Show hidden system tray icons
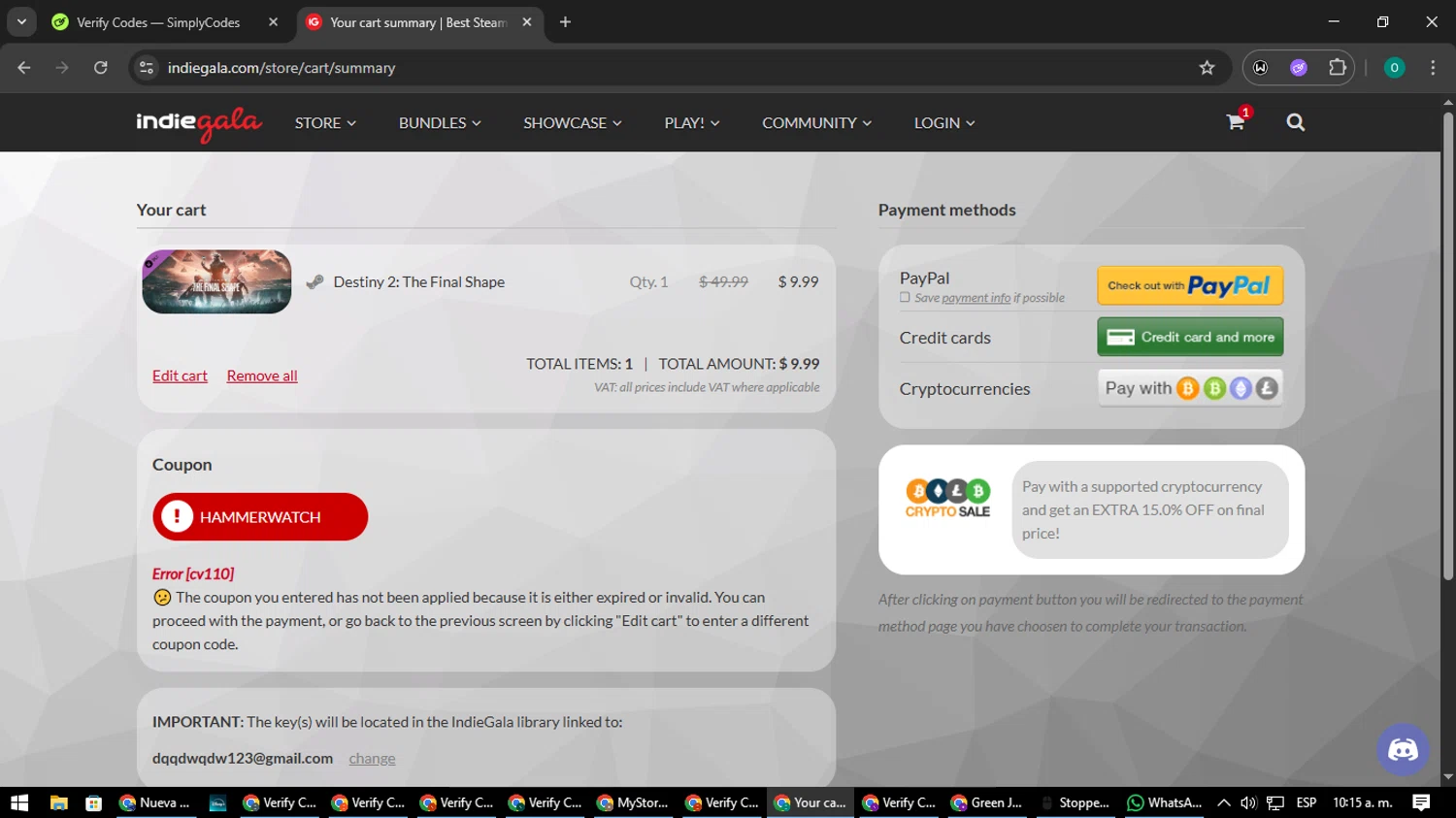Screen dimensions: 1456x818 pos(1223,802)
